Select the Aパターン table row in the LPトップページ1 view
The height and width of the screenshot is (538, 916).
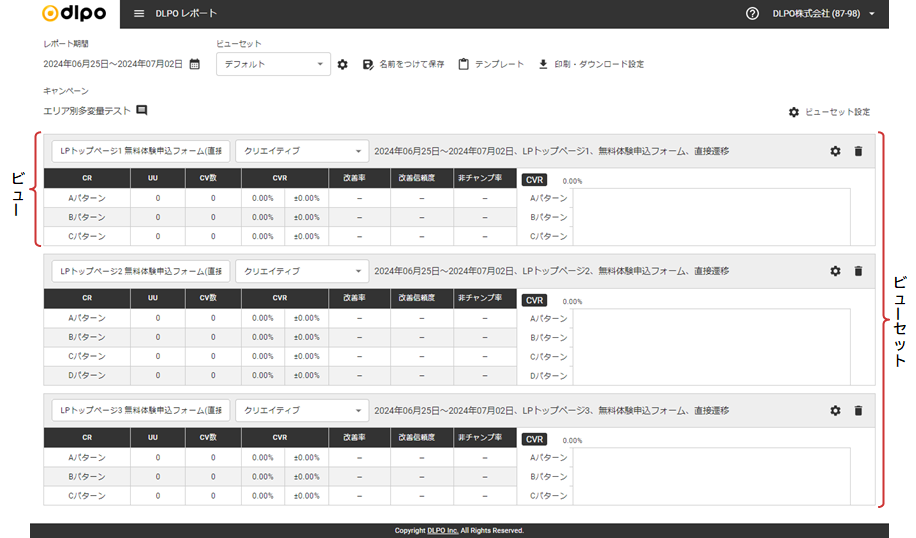280,198
